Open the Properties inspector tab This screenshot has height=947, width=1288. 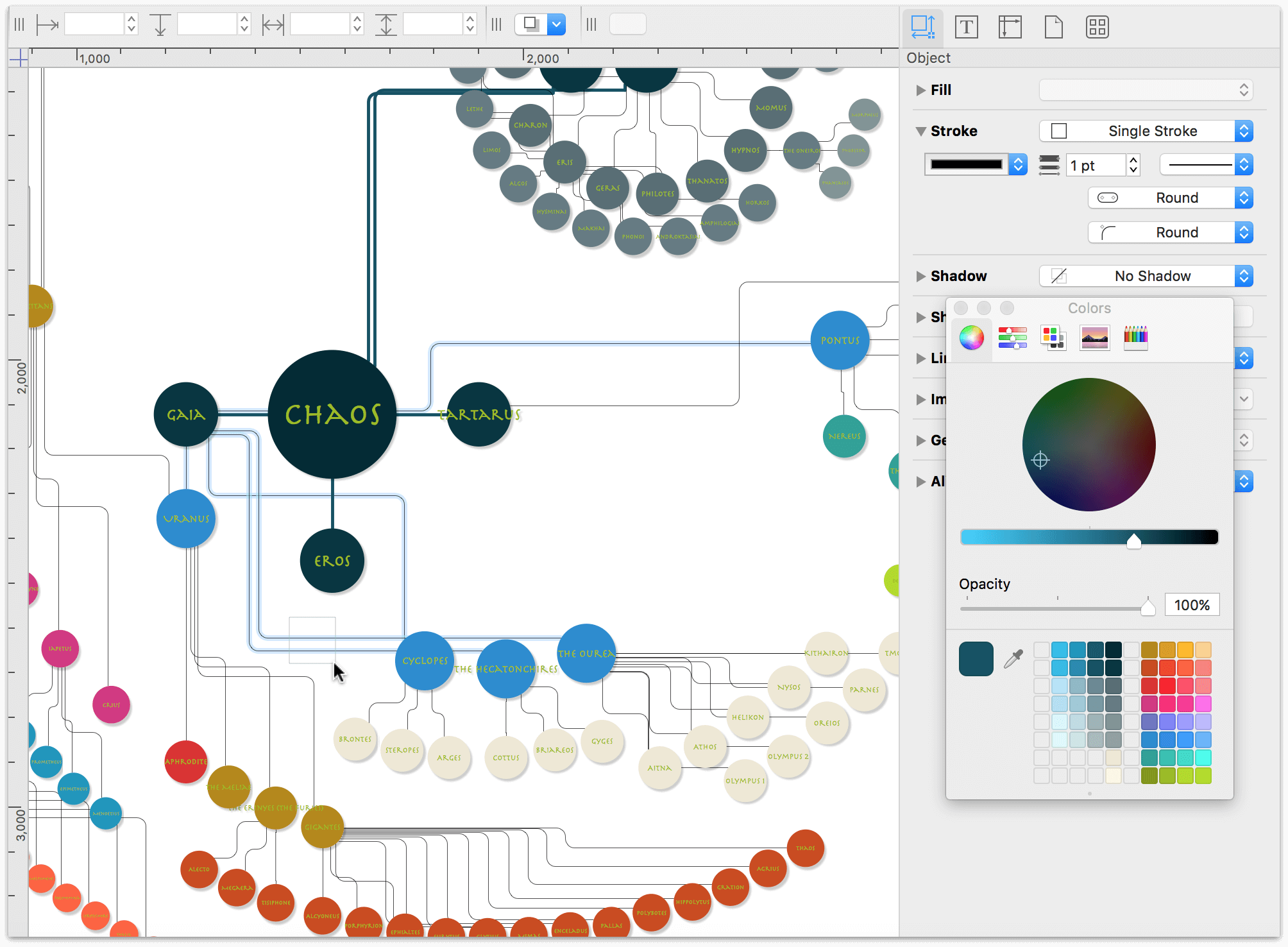(x=1010, y=27)
